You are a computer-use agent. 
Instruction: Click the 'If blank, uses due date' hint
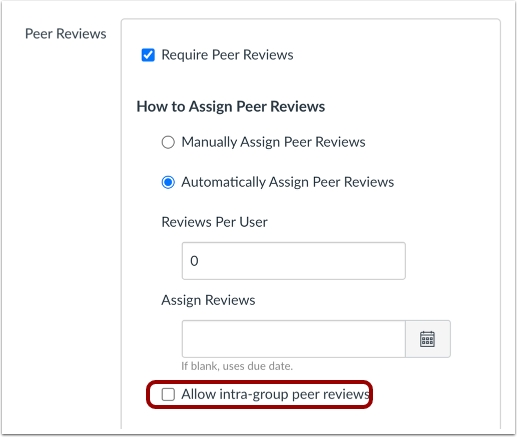(237, 366)
